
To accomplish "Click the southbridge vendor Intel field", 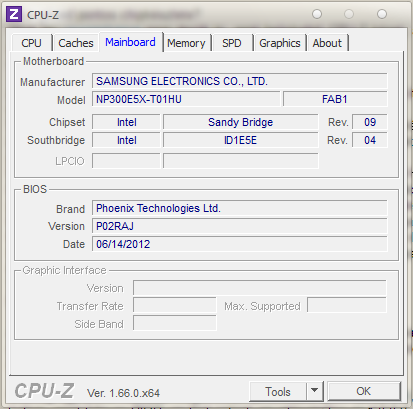I will 126,140.
